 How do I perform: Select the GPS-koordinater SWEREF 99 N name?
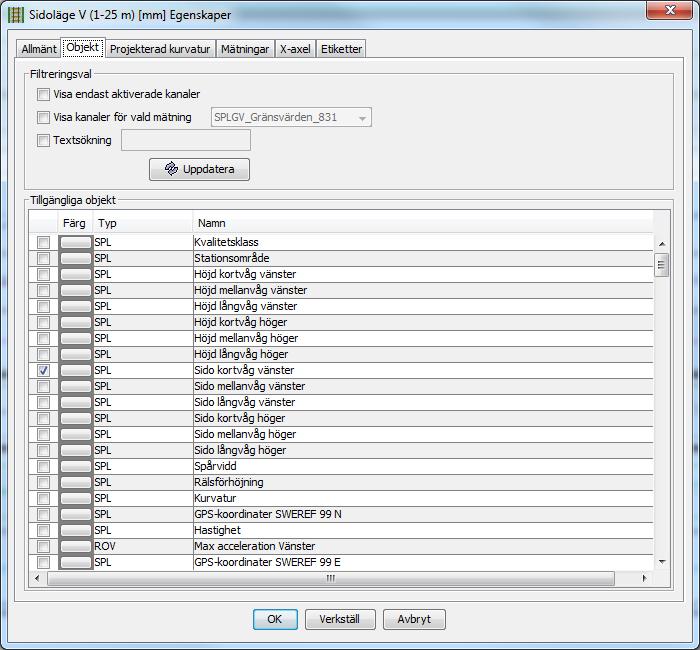(x=268, y=514)
